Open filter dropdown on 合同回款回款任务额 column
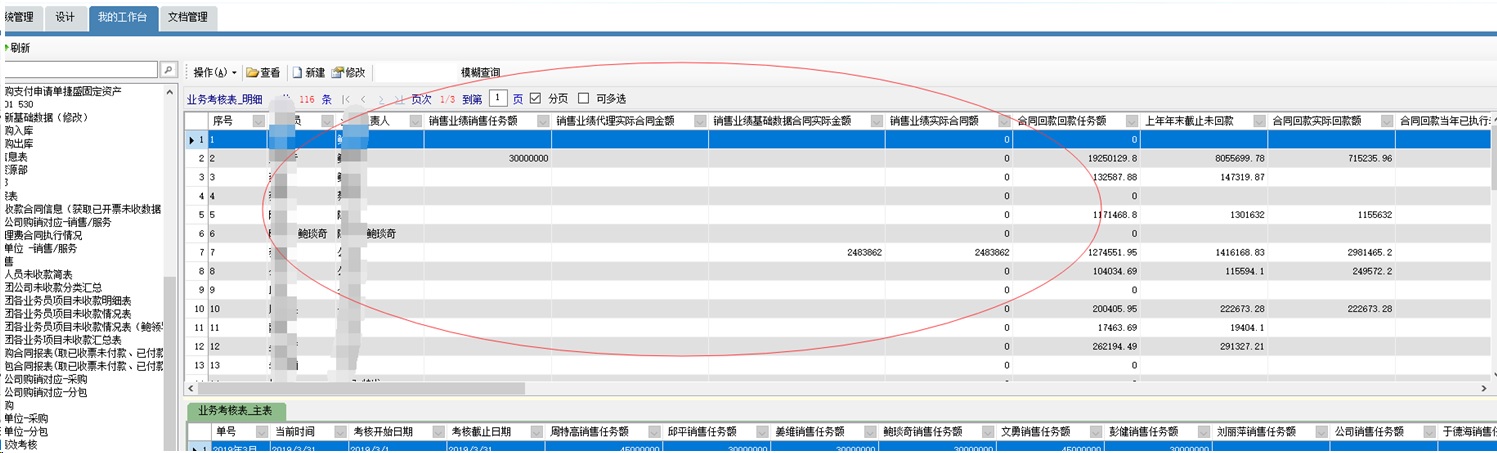 pos(1131,121)
